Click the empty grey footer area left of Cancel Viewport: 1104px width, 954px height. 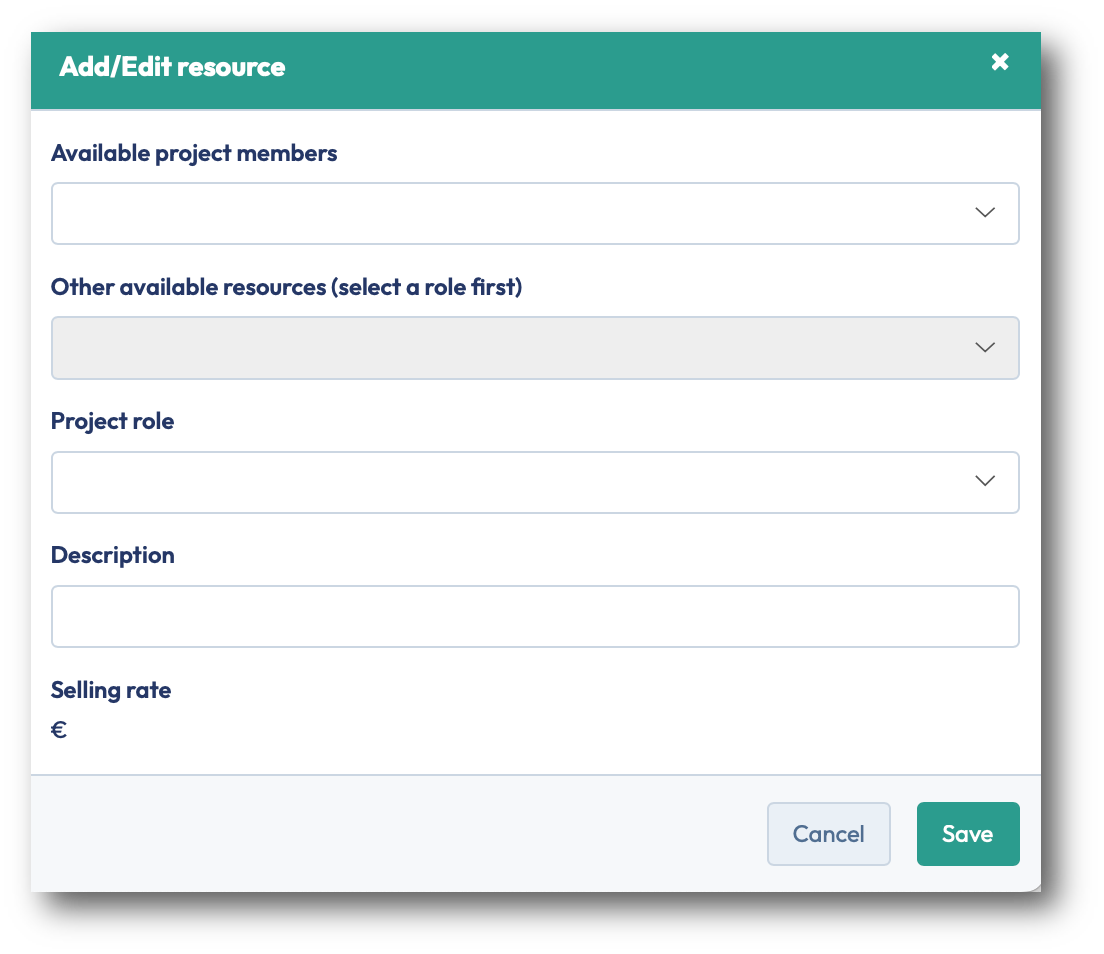coord(400,834)
